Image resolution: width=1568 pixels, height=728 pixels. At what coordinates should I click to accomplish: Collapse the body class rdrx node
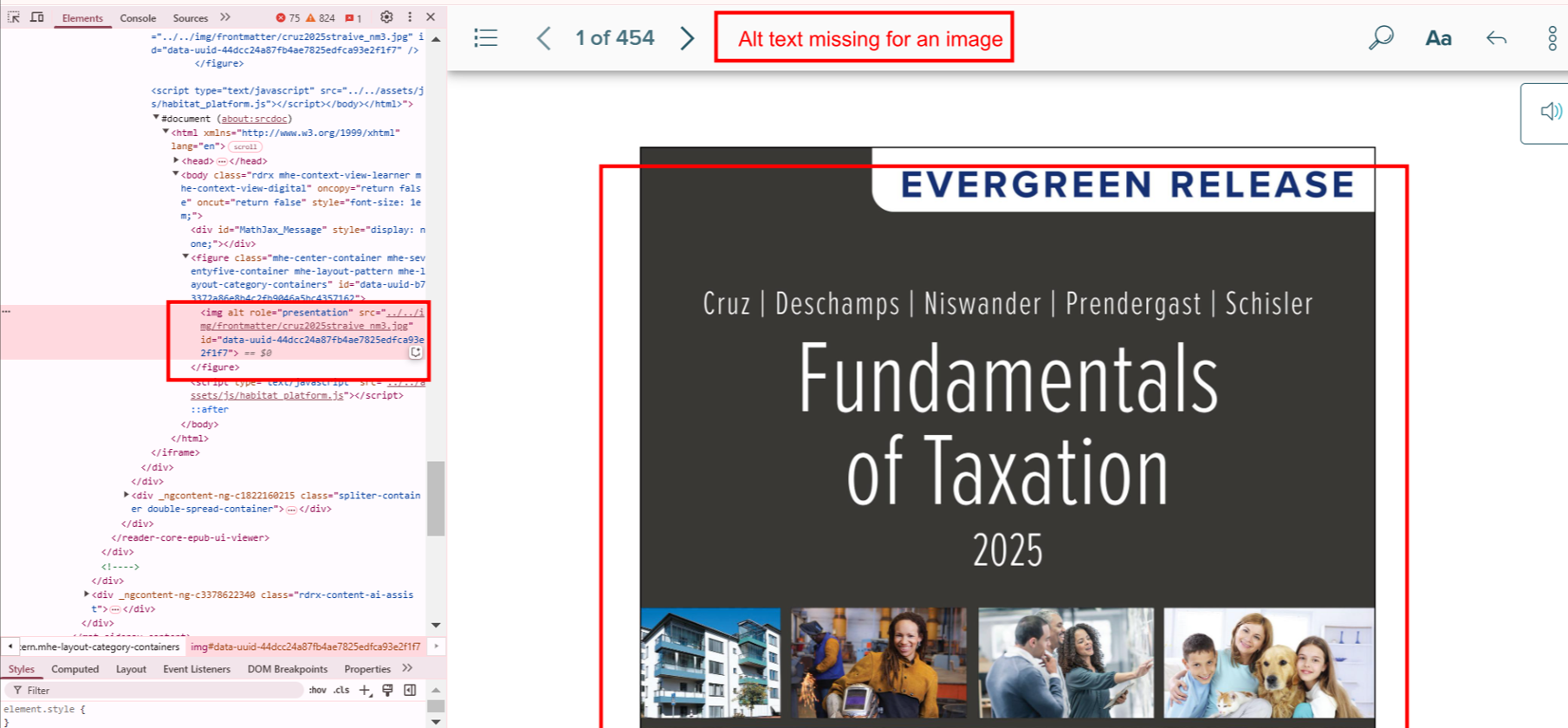point(176,174)
